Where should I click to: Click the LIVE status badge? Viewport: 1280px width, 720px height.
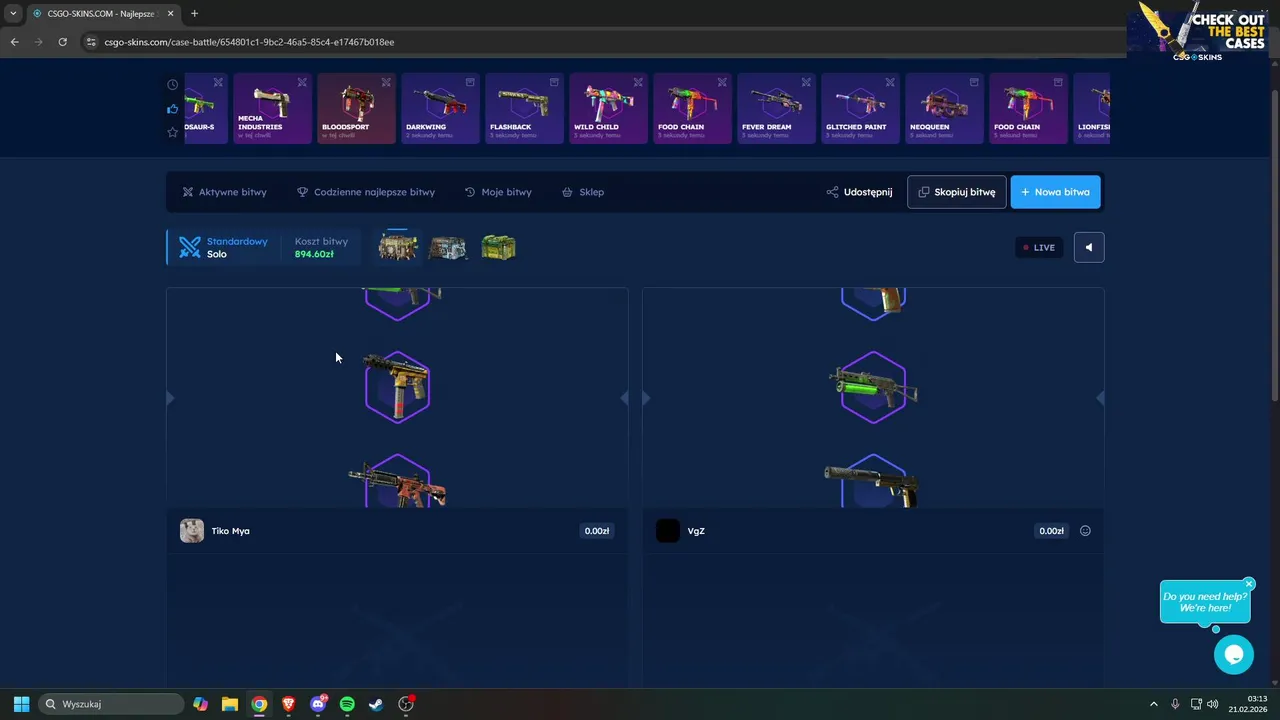1039,247
